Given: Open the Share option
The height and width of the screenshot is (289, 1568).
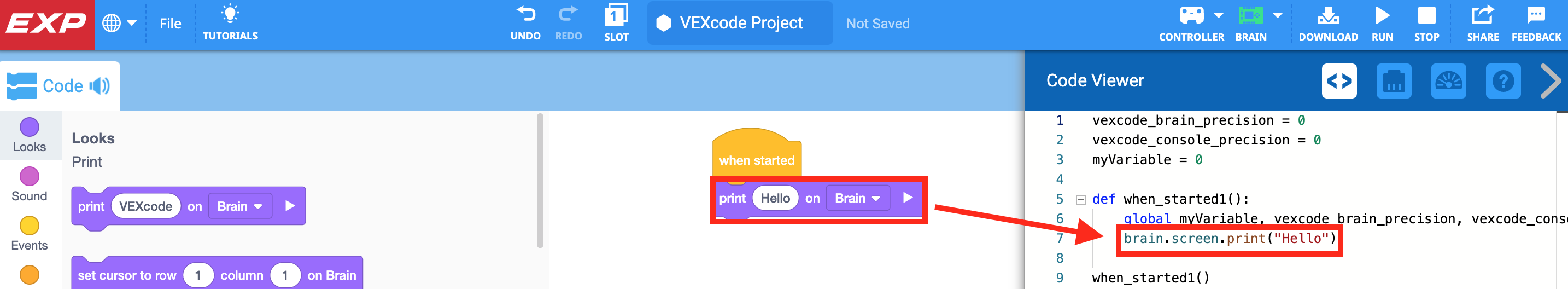Looking at the screenshot, I should tap(1482, 16).
